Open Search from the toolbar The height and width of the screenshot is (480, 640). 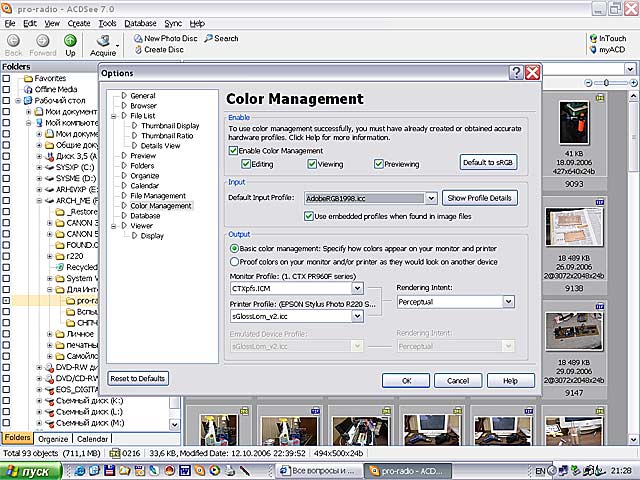221,38
